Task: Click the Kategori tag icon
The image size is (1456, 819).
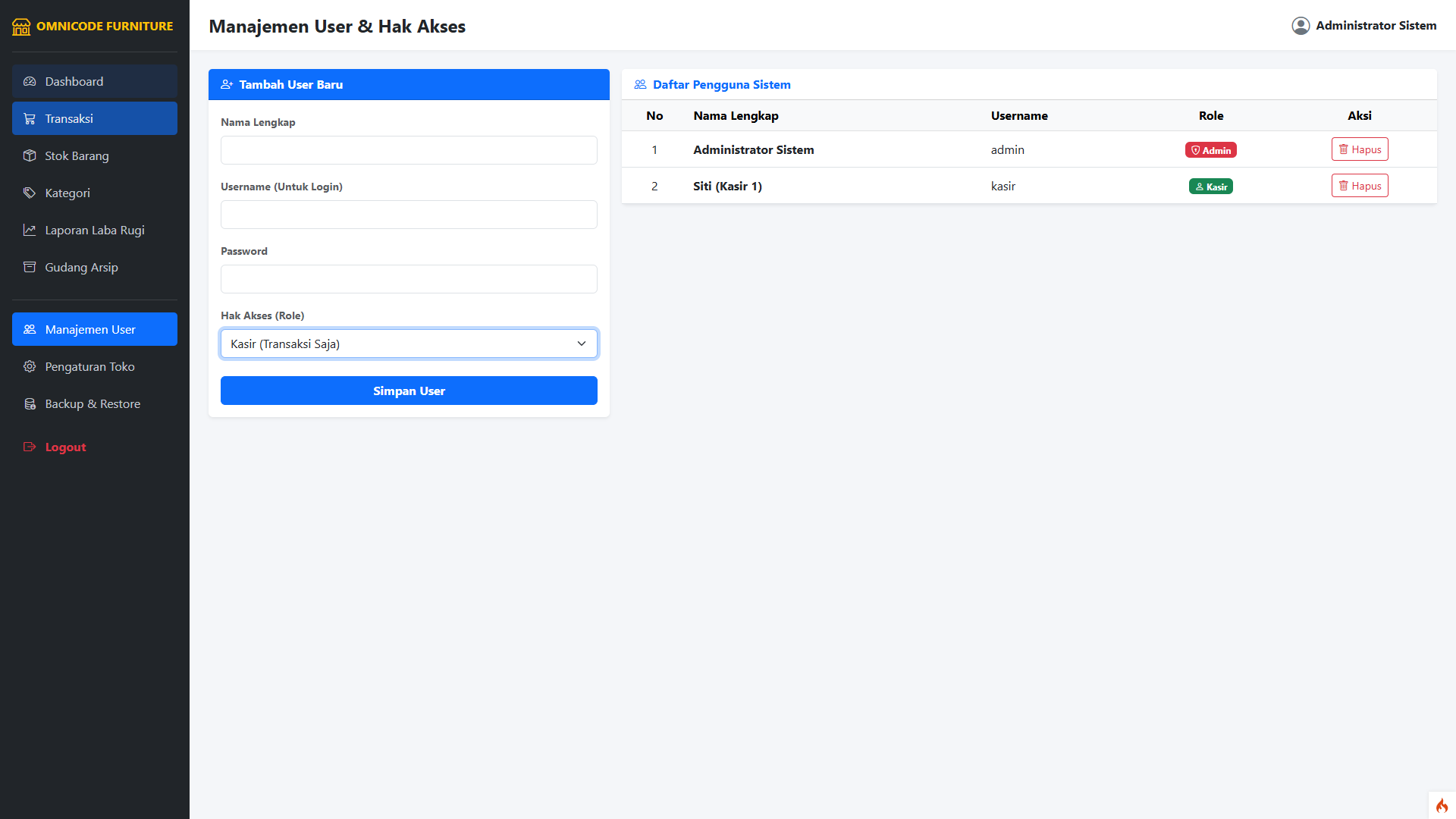Action: 30,193
